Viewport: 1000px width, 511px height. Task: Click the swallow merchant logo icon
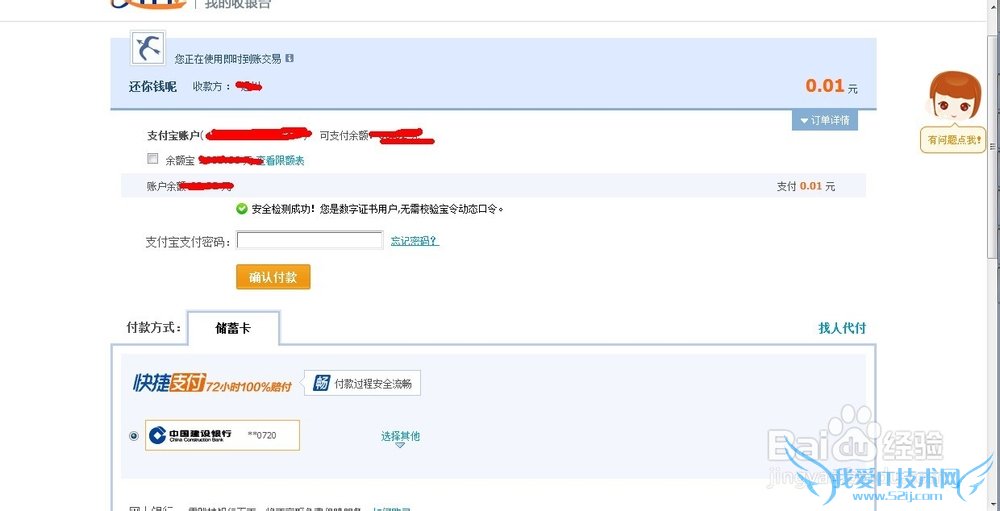pyautogui.click(x=148, y=47)
